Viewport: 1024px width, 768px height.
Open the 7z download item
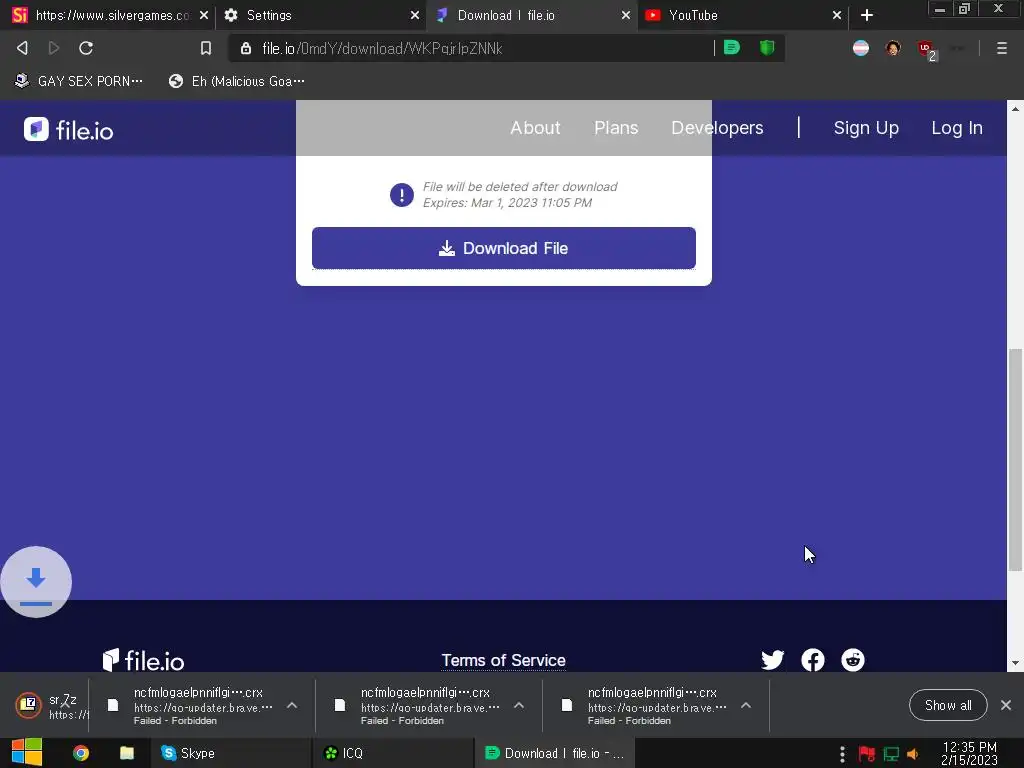pyautogui.click(x=49, y=705)
